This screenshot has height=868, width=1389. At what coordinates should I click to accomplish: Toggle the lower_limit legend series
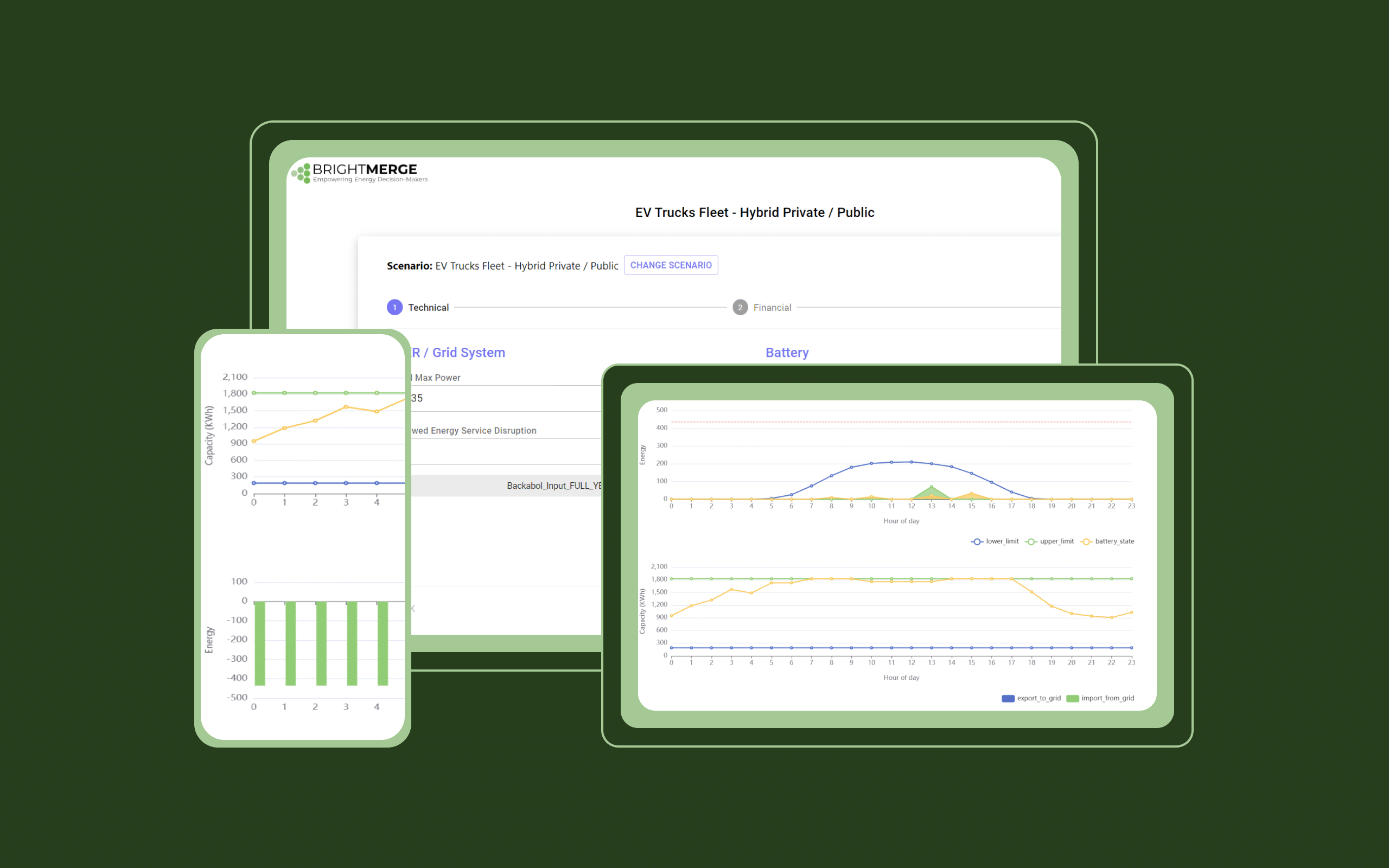click(x=995, y=541)
